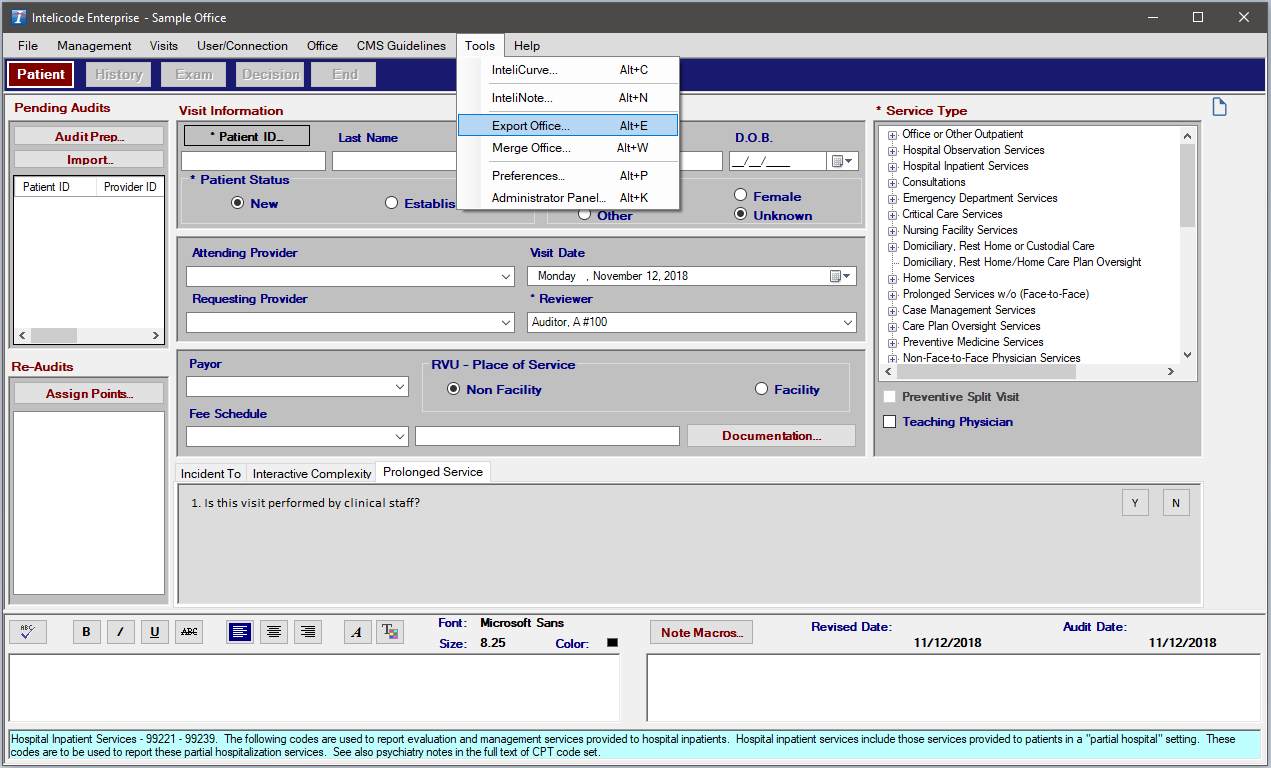Check the Preventive Split Visit checkbox
Image resolution: width=1271 pixels, height=768 pixels.
tap(890, 397)
